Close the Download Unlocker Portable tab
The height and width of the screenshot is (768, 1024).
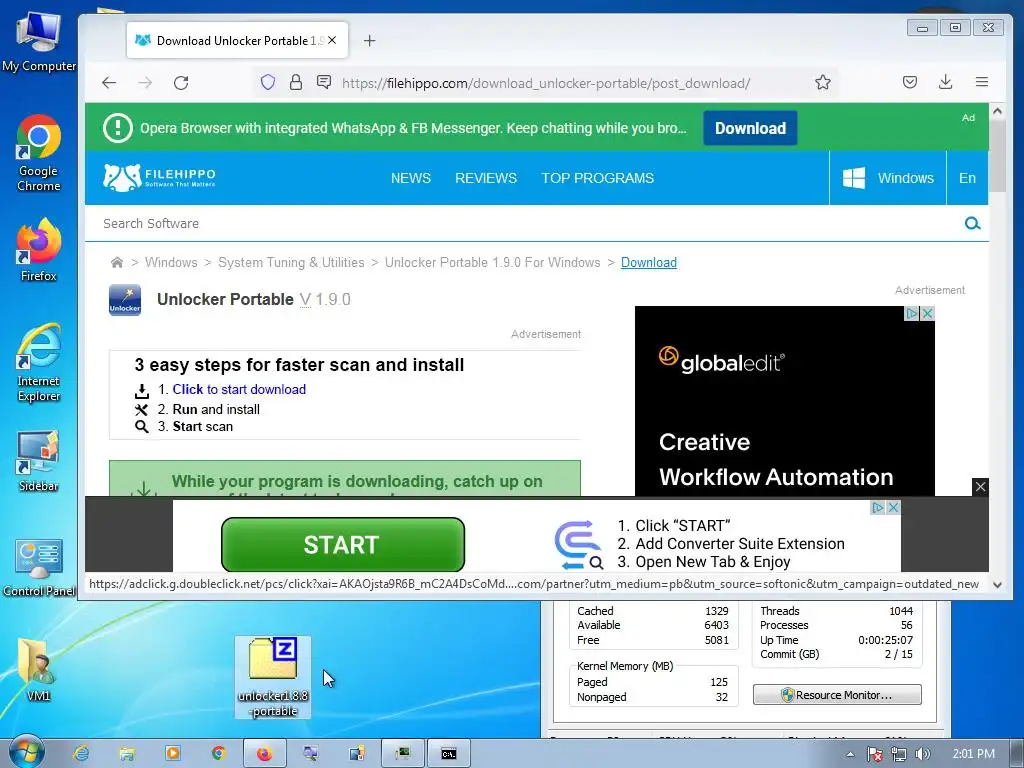332,40
